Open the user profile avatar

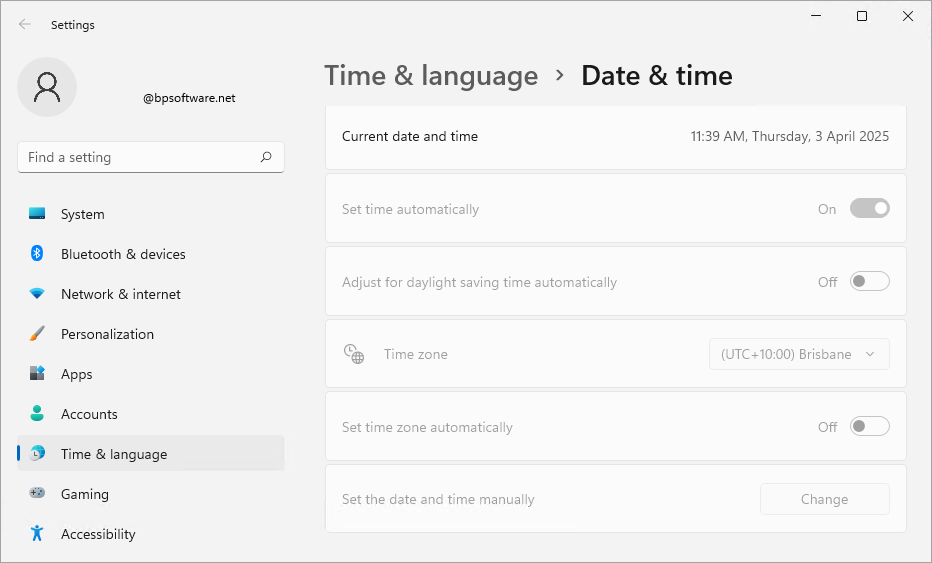[x=47, y=87]
